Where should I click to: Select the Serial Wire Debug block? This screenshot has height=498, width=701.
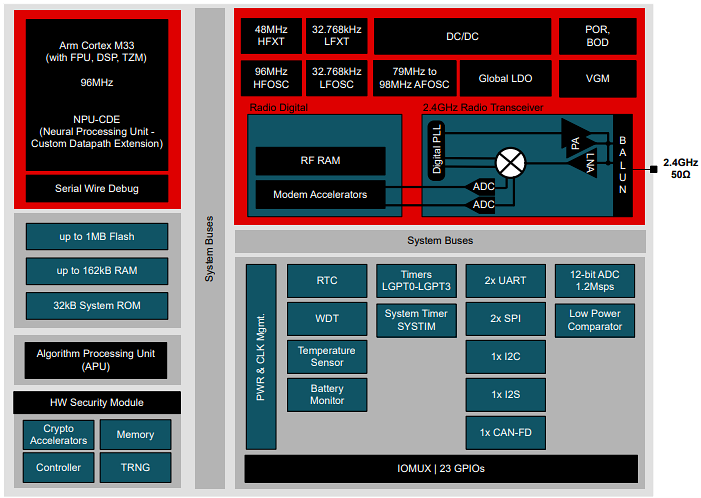point(97,188)
